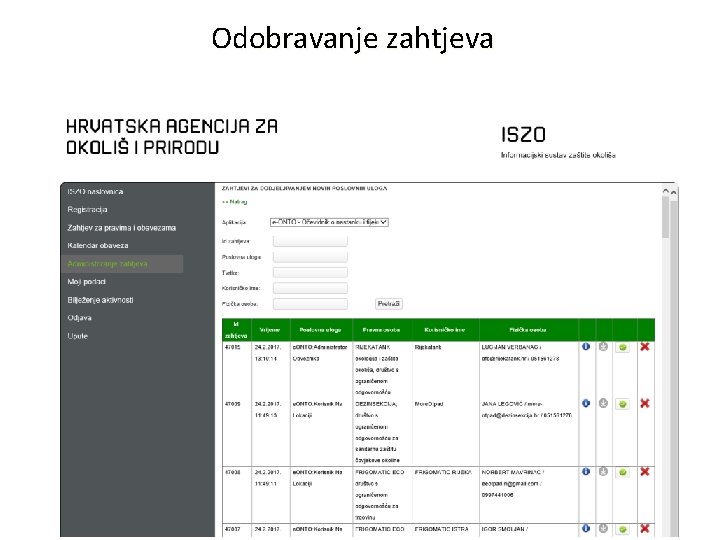The width and height of the screenshot is (720, 540).
Task: Focus the Tvrtka input field
Action: (310, 272)
